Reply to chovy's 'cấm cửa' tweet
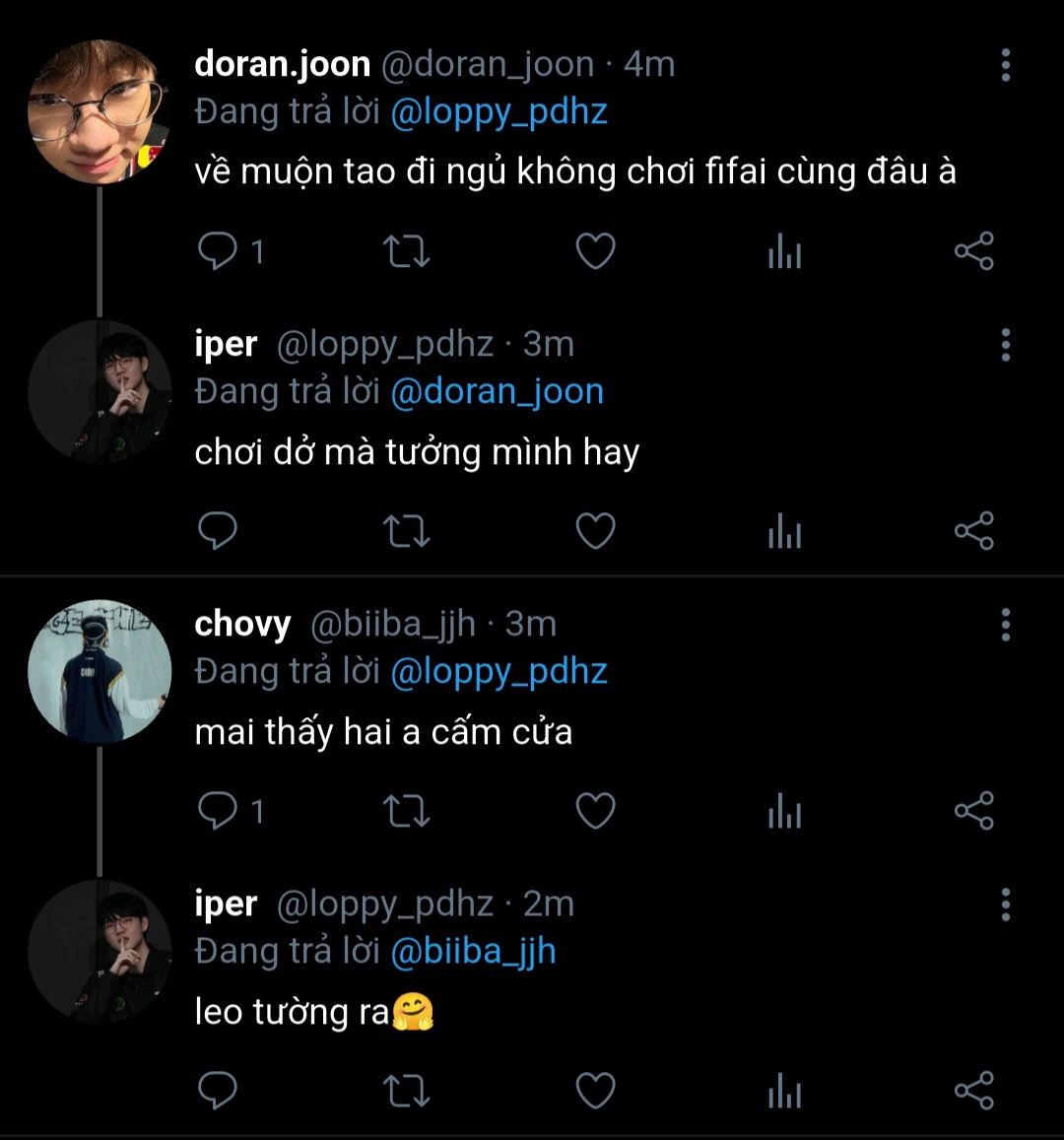Screen dimensions: 1064x1140 coord(218,812)
